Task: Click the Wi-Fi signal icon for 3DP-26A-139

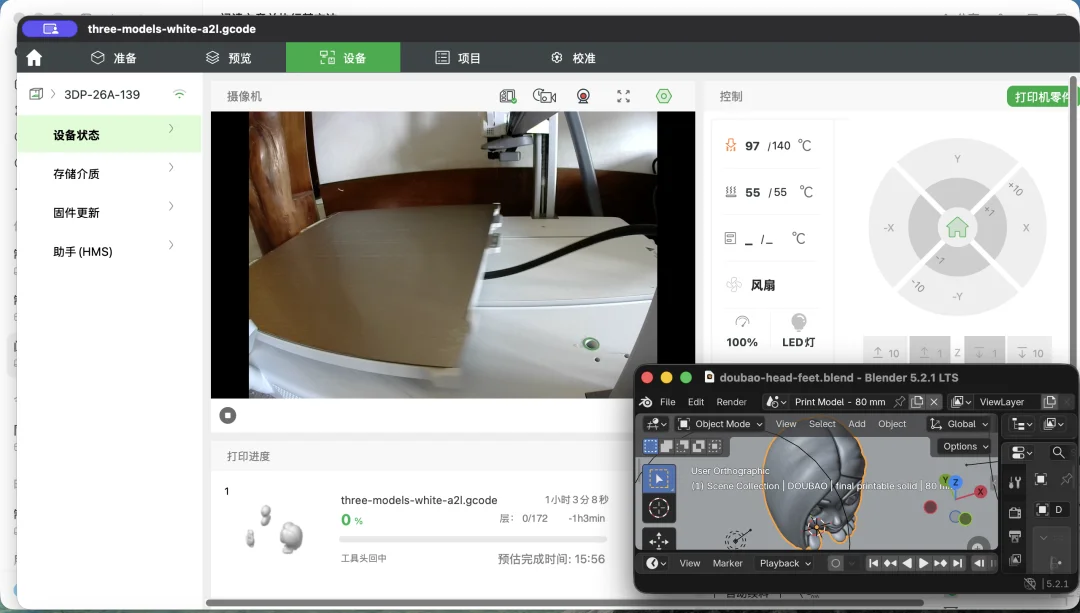Action: 179,94
